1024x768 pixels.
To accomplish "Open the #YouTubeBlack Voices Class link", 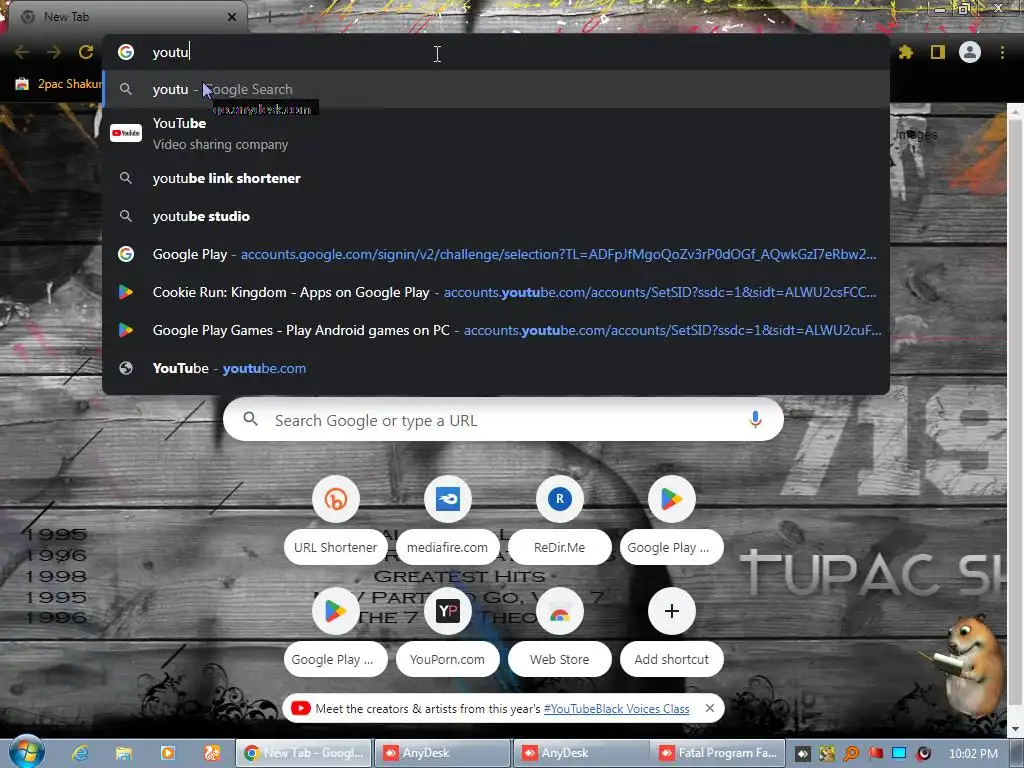I will (616, 709).
